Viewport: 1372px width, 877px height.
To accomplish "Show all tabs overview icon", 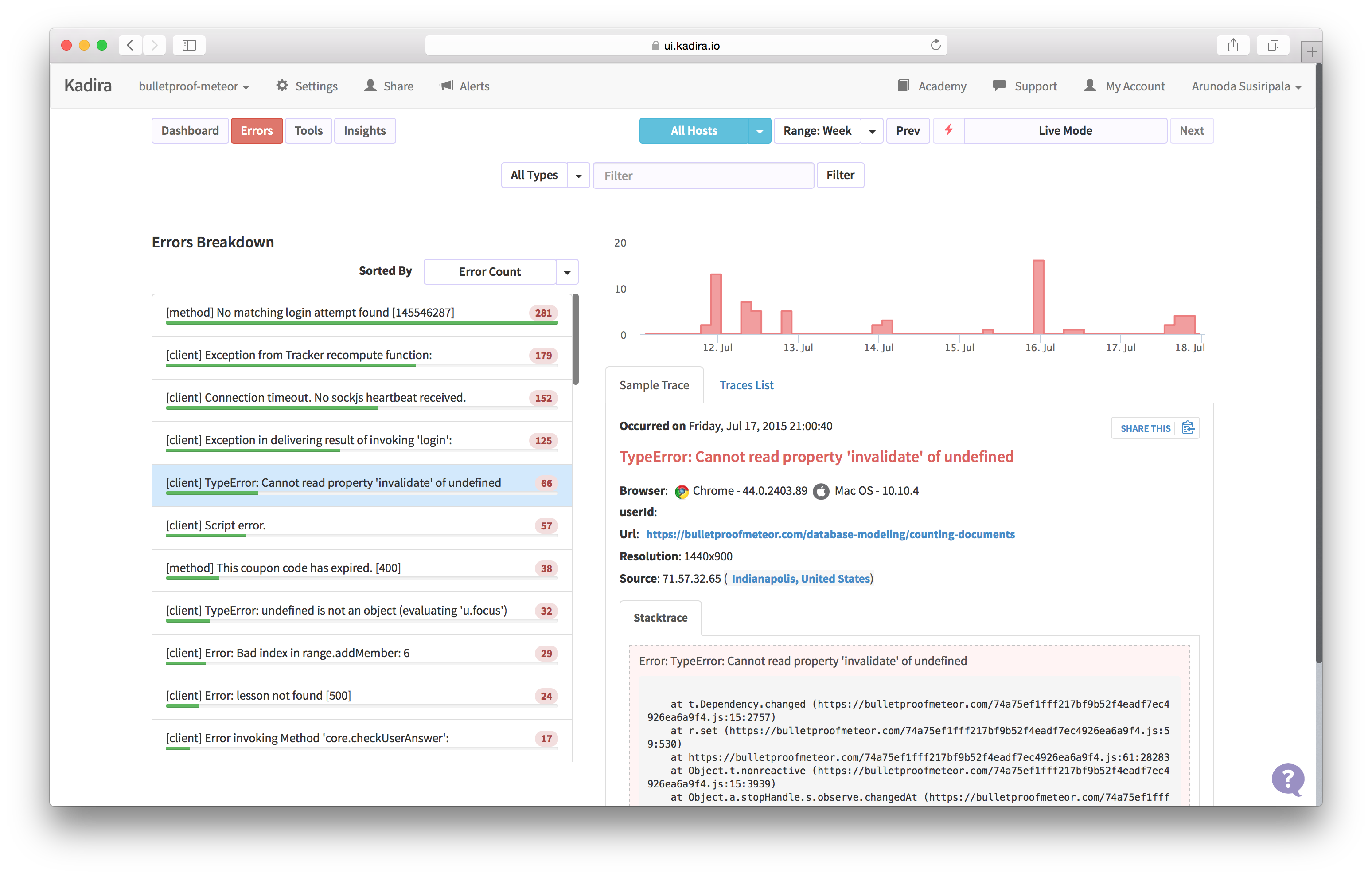I will [1273, 45].
